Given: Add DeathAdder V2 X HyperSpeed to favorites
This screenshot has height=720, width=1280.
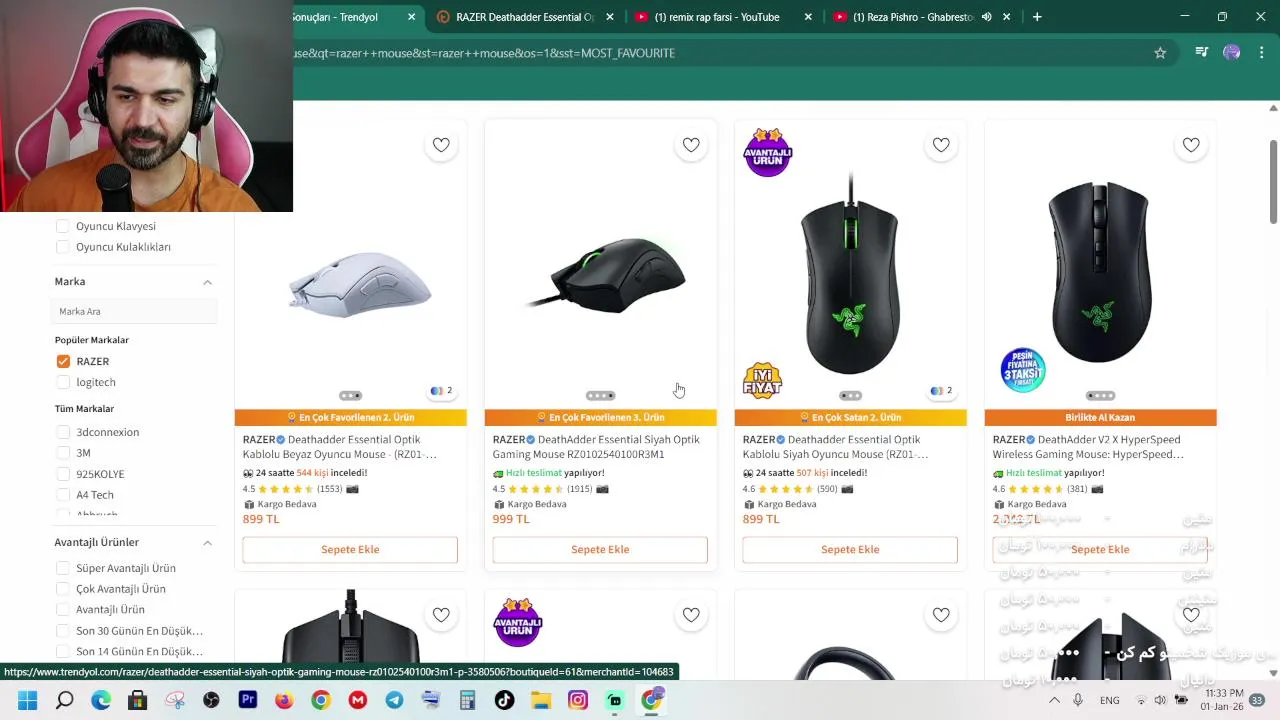Looking at the screenshot, I should point(1191,145).
